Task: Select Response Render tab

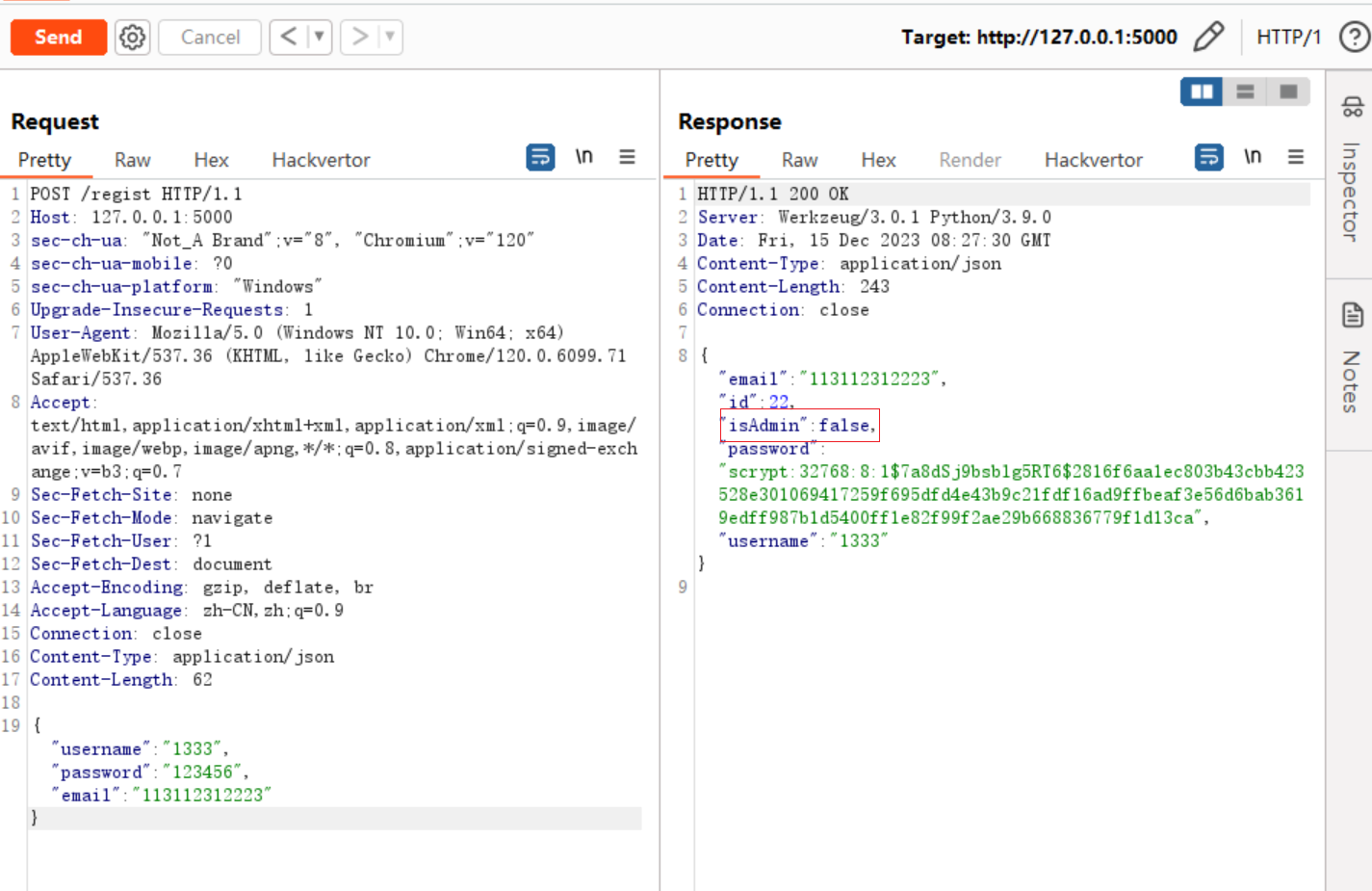Action: [970, 160]
